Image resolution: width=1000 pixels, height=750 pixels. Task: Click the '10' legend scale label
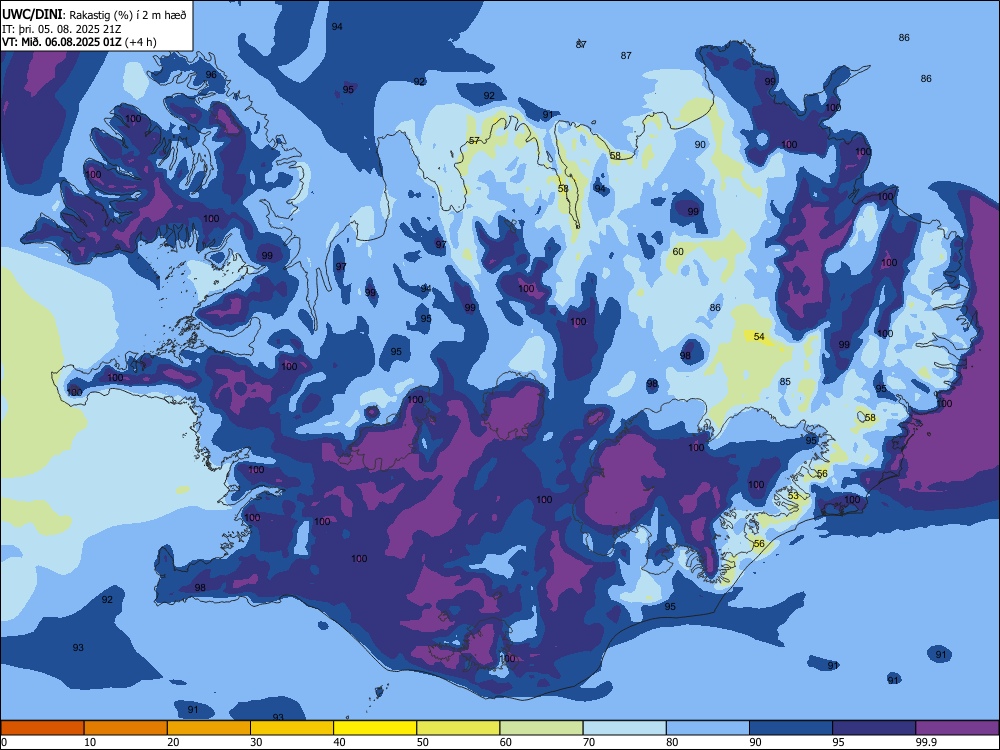(x=90, y=742)
